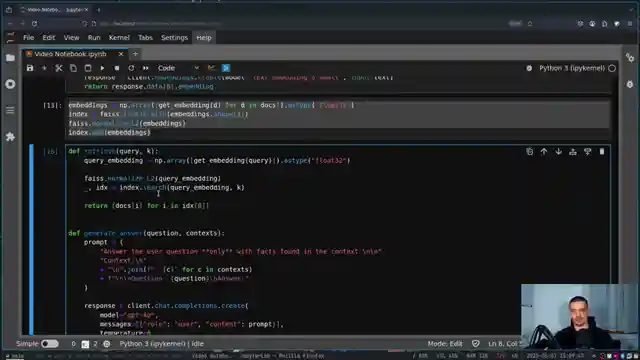Viewport: 640px width, 360px height.
Task: Save the notebook with the floppy icon
Action: pos(30,68)
